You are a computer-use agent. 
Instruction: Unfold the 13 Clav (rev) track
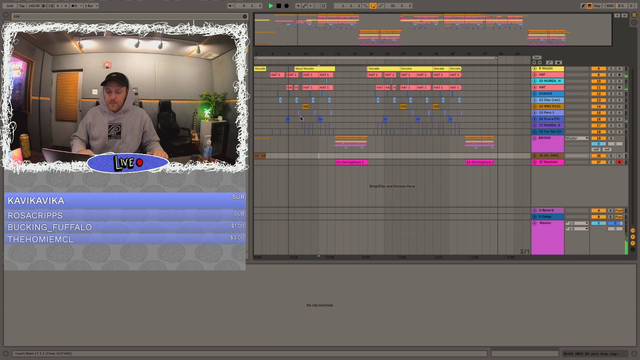pos(535,100)
